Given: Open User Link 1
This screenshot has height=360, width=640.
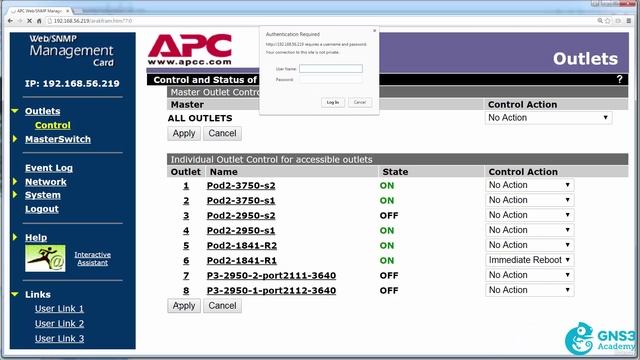Looking at the screenshot, I should 60,309.
